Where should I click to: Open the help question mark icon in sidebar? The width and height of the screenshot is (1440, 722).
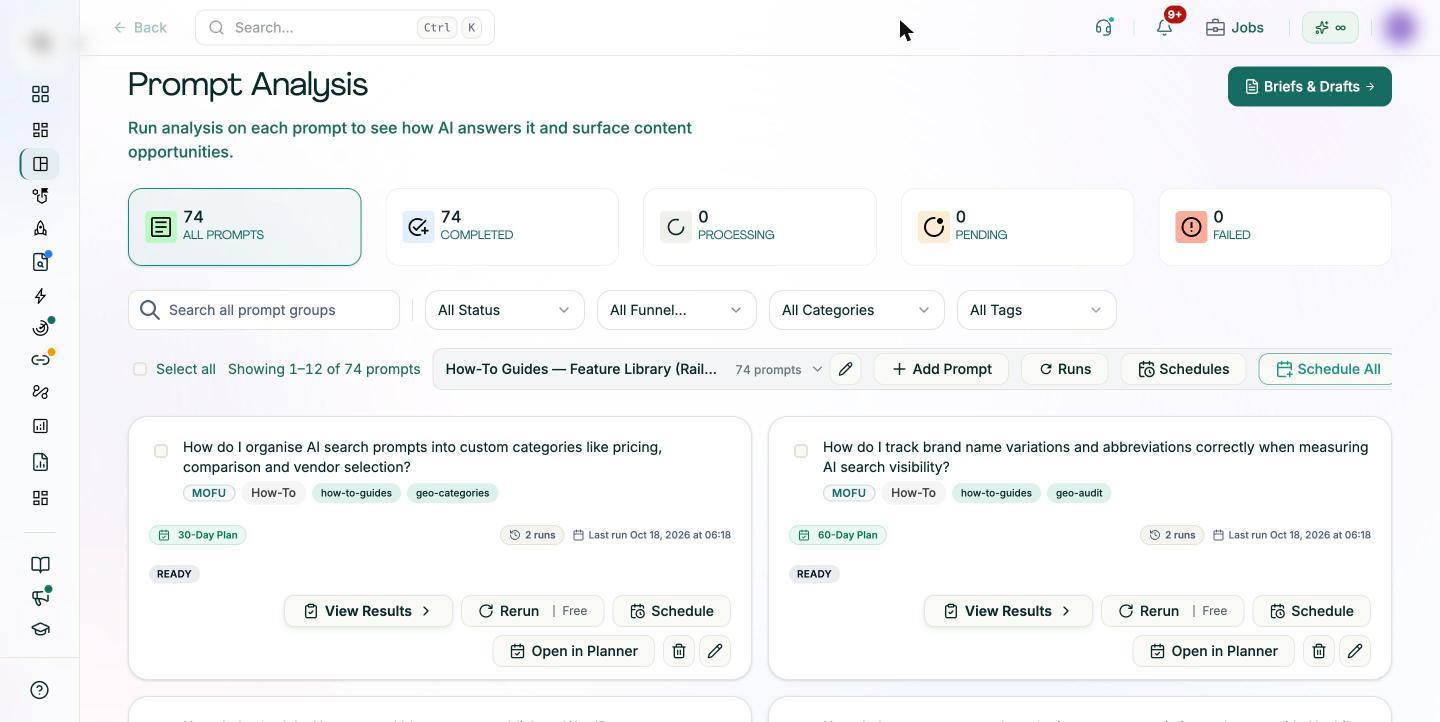[40, 690]
